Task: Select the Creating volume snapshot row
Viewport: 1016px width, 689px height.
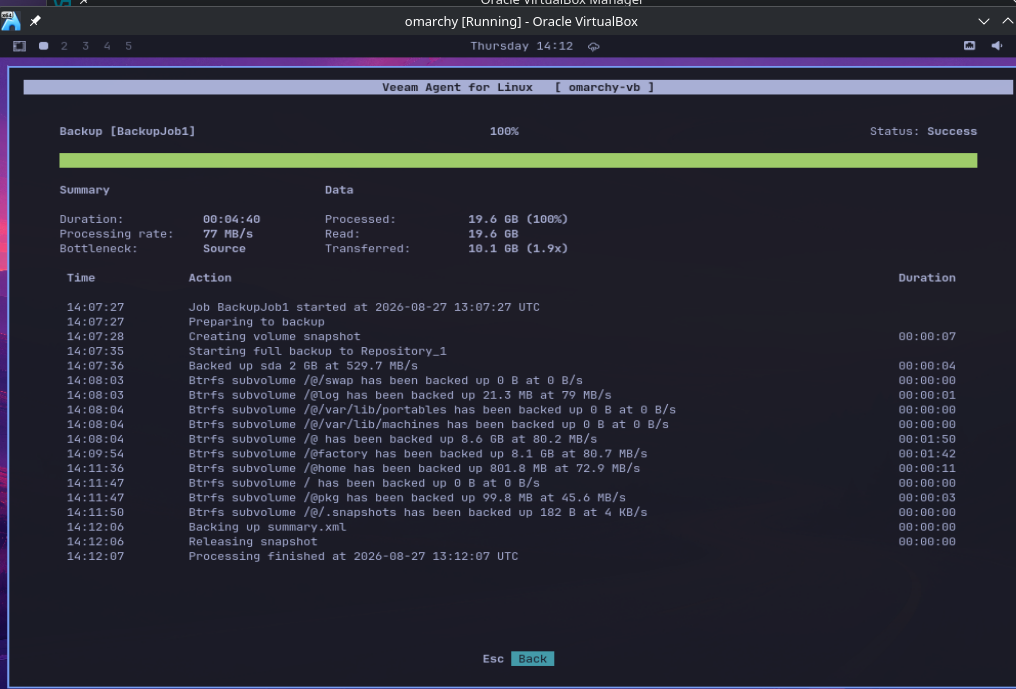Action: click(x=511, y=336)
